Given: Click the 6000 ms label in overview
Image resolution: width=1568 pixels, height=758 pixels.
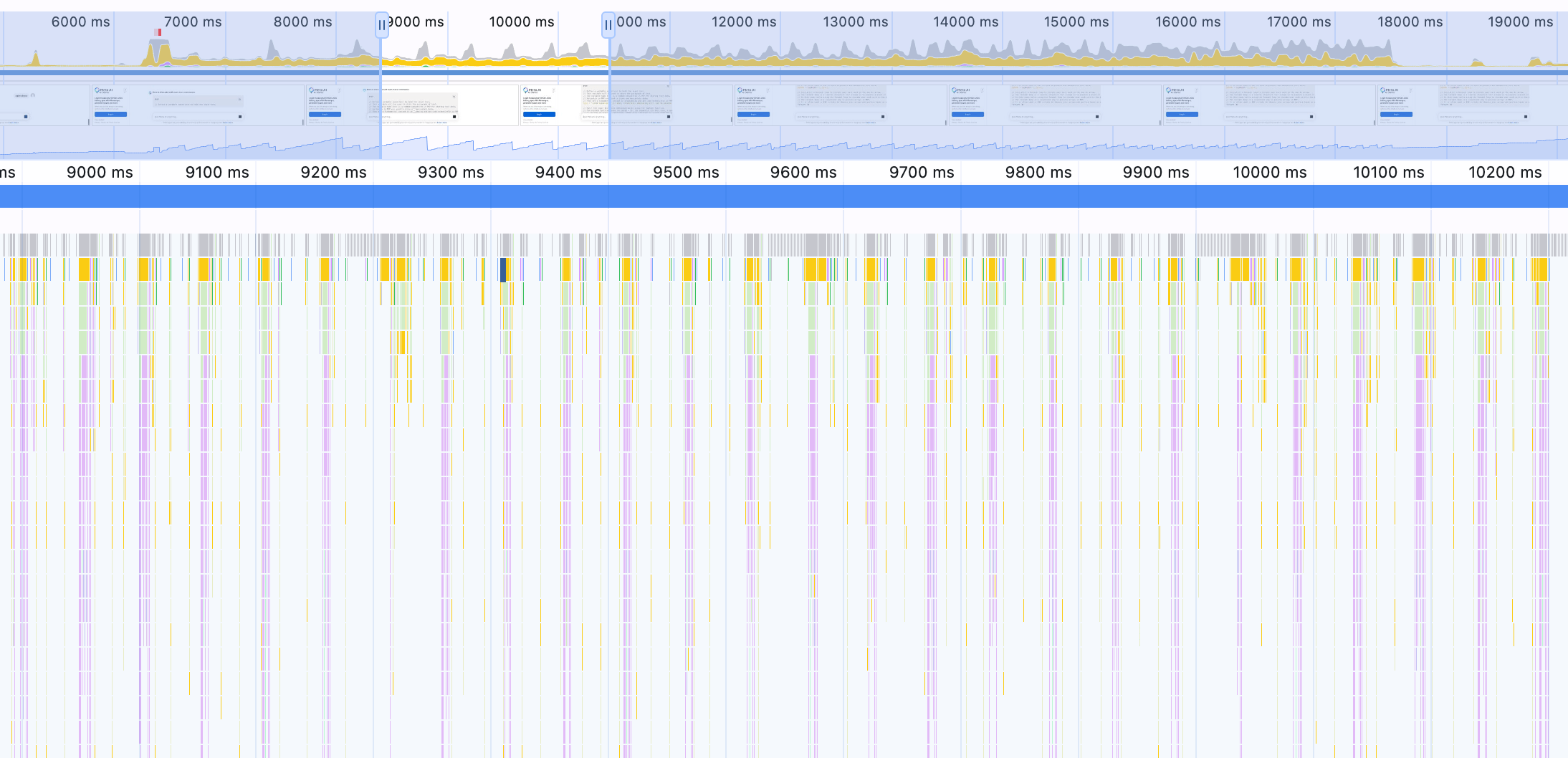Looking at the screenshot, I should click(80, 22).
